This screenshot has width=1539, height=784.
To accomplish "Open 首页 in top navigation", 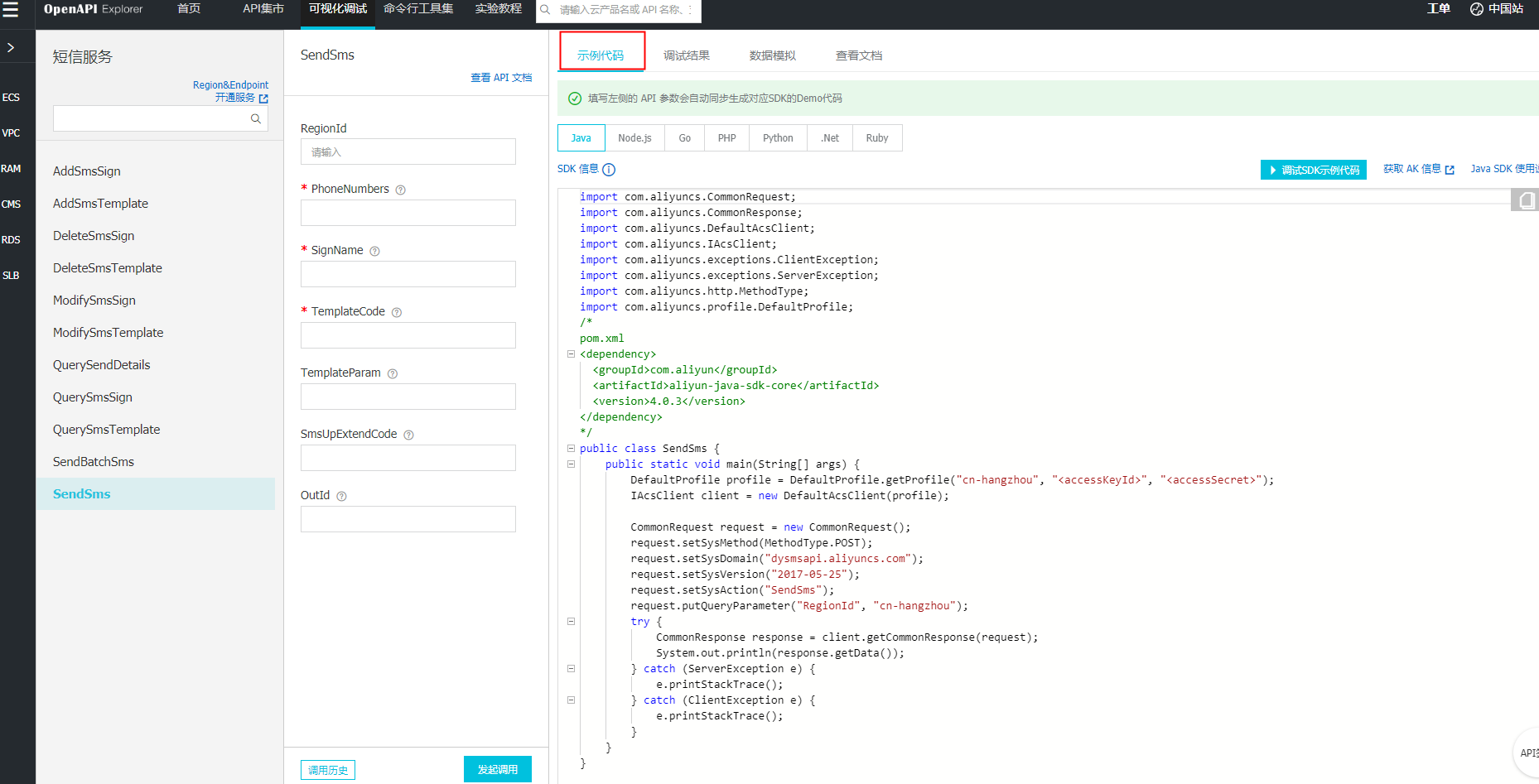I will pos(189,9).
